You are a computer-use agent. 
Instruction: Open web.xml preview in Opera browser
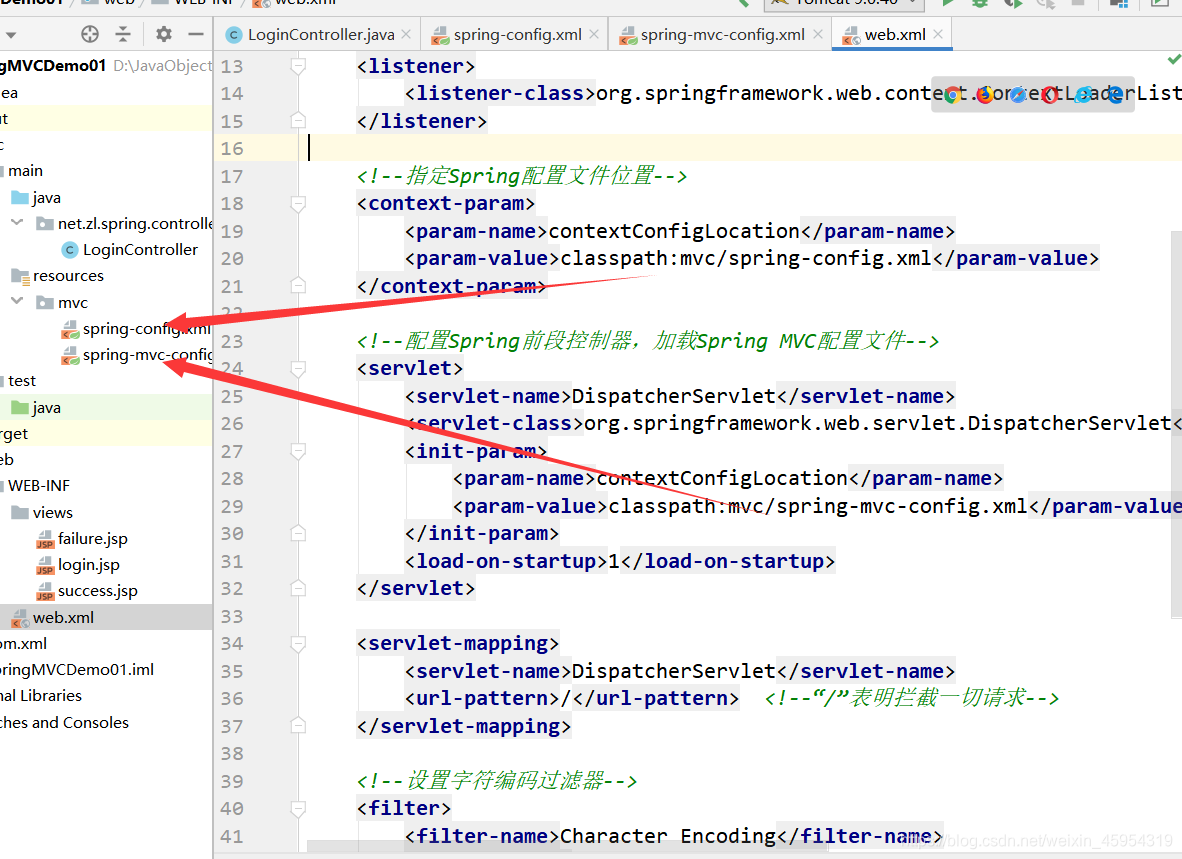(x=1050, y=94)
